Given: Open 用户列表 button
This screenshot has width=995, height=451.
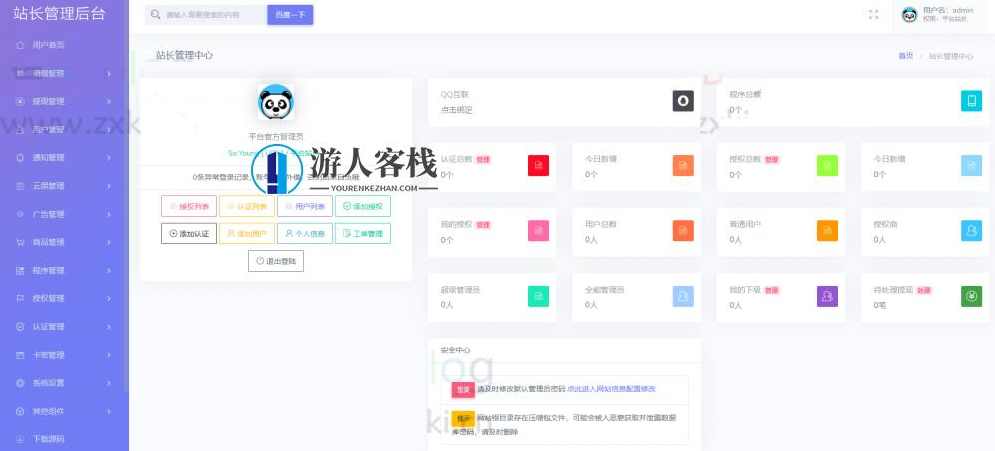Looking at the screenshot, I should pyautogui.click(x=305, y=206).
